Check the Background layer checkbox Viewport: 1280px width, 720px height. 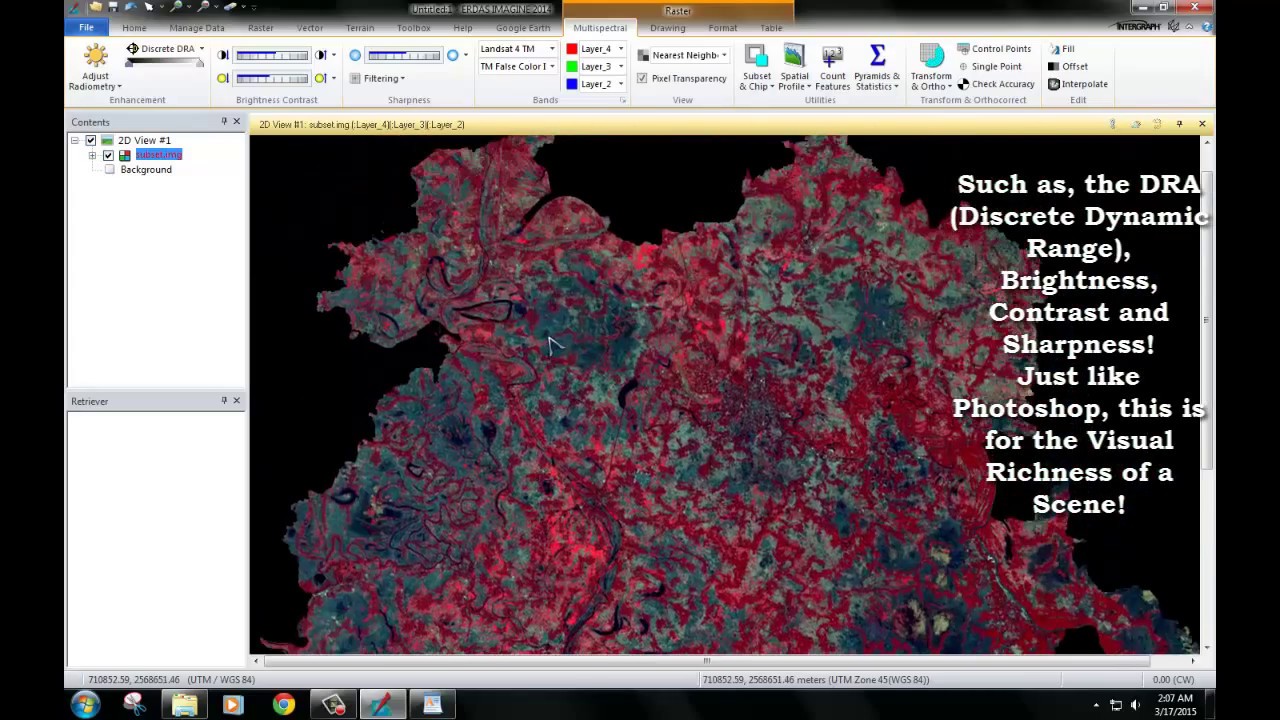point(110,170)
